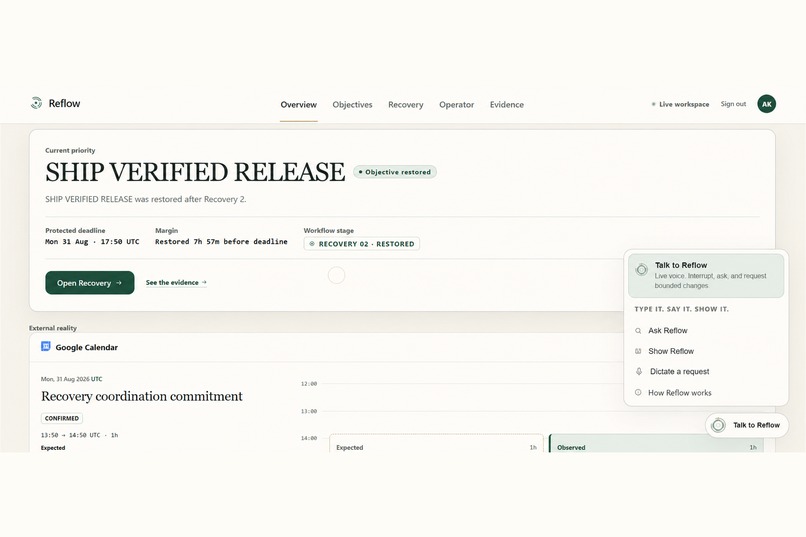This screenshot has width=806, height=537.
Task: Click the Mon, 31 Aug 2026 UTC date
Action: pos(71,379)
